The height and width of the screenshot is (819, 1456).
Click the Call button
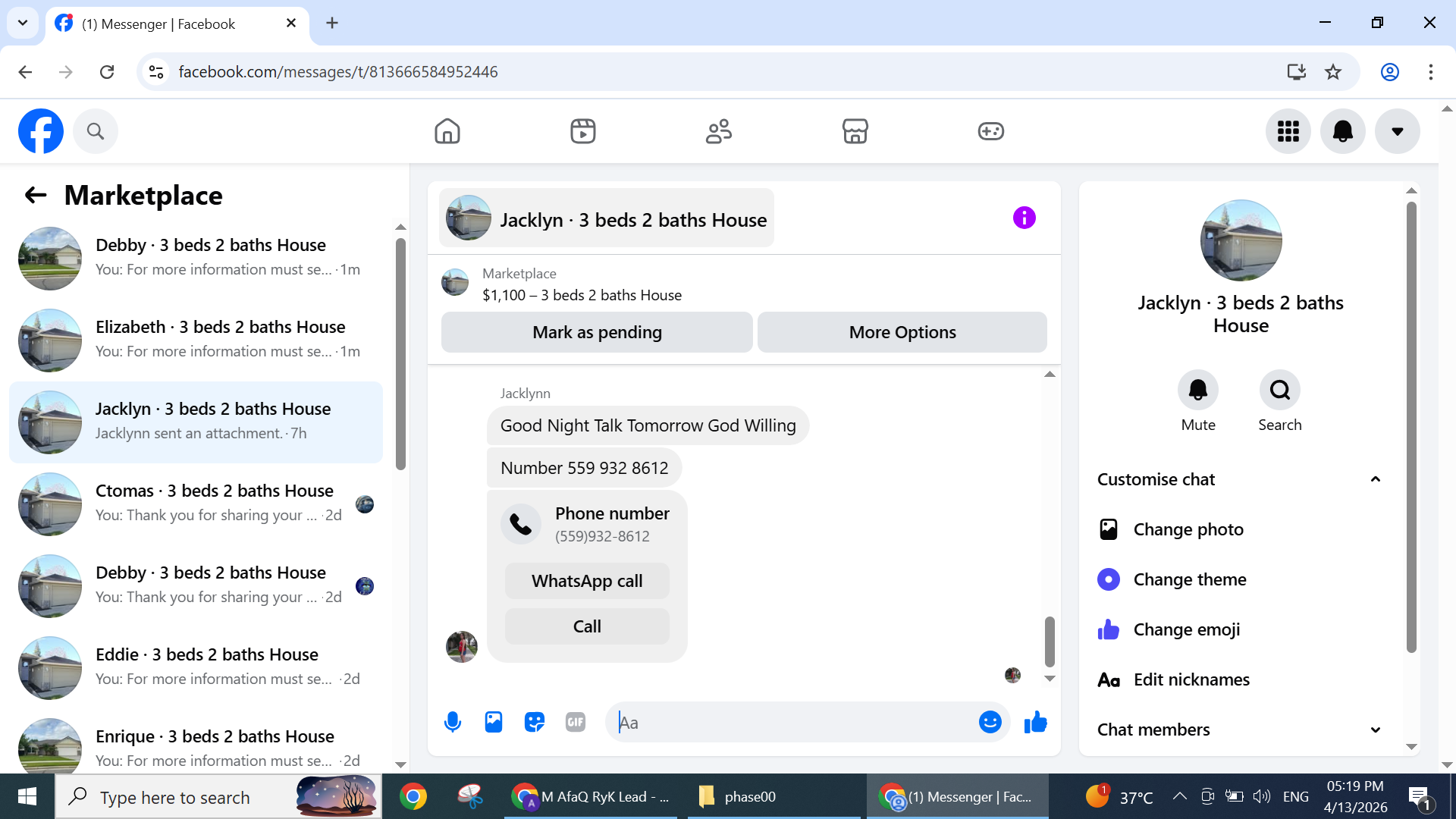[587, 626]
